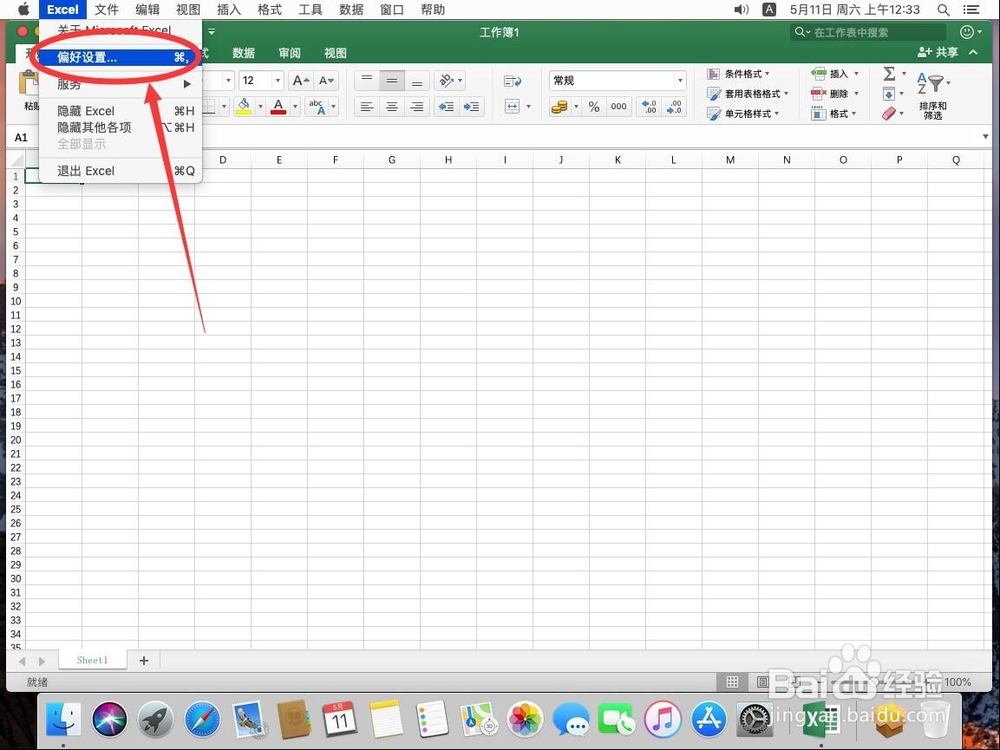The image size is (1000, 750).
Task: Apply bottom vertical alignment
Action: click(416, 80)
